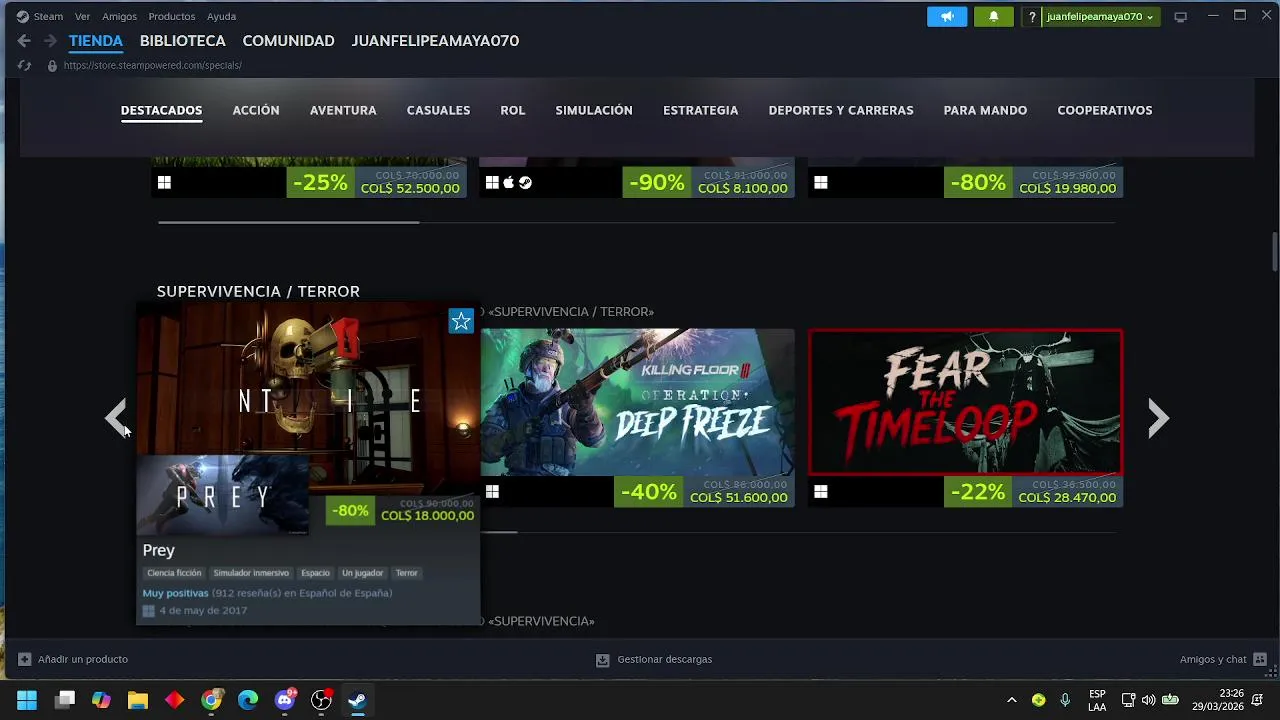Open the Productos menu
Viewport: 1280px width, 720px height.
[x=172, y=16]
